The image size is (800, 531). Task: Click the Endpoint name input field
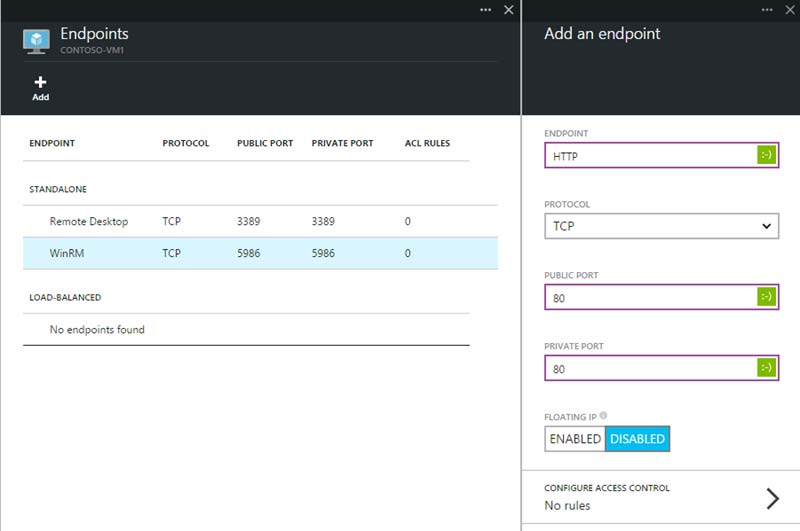[x=648, y=156]
